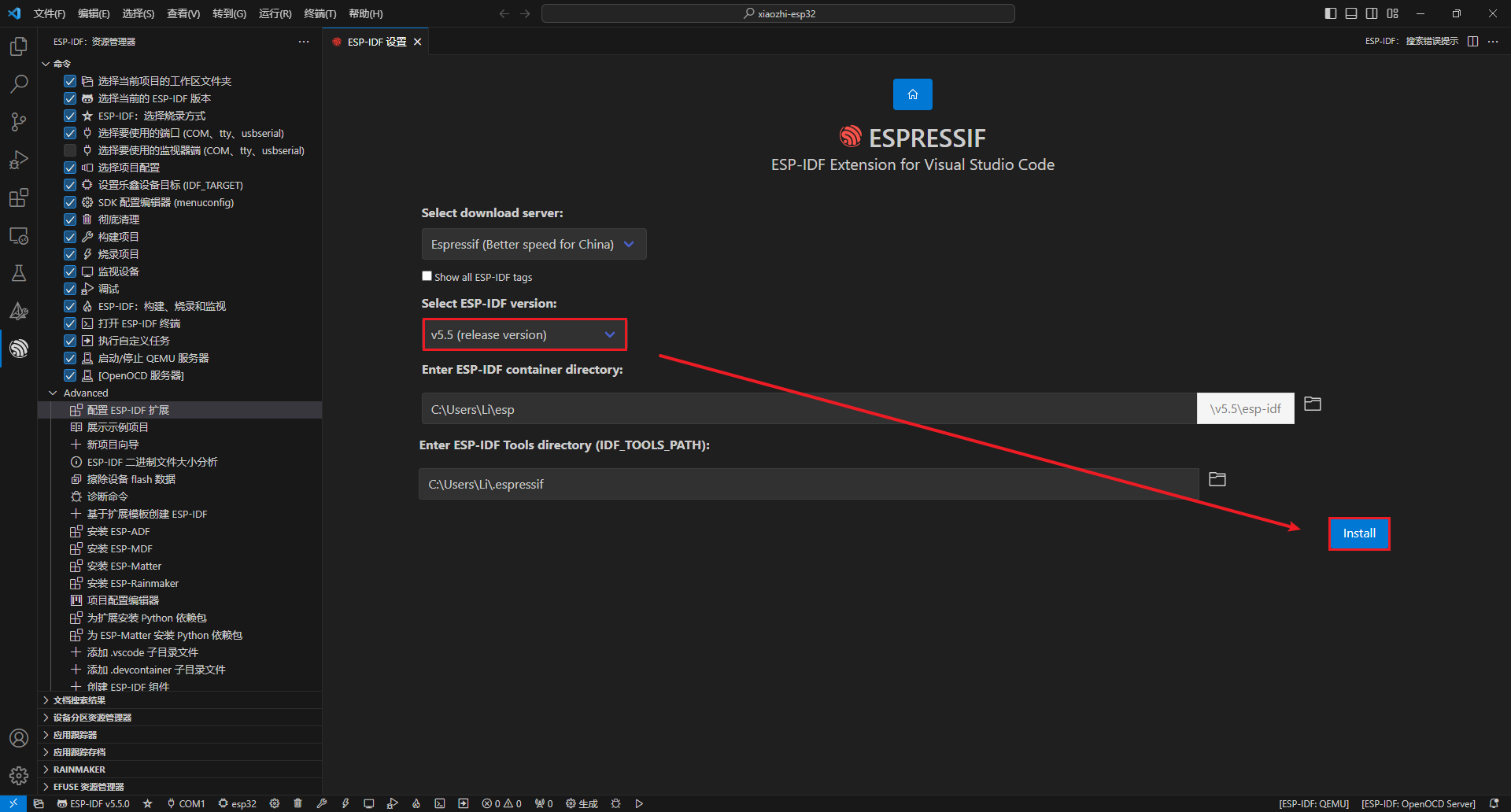Expand the RAINMAKER panel section
Screen dimensions: 1511x812
click(x=79, y=770)
